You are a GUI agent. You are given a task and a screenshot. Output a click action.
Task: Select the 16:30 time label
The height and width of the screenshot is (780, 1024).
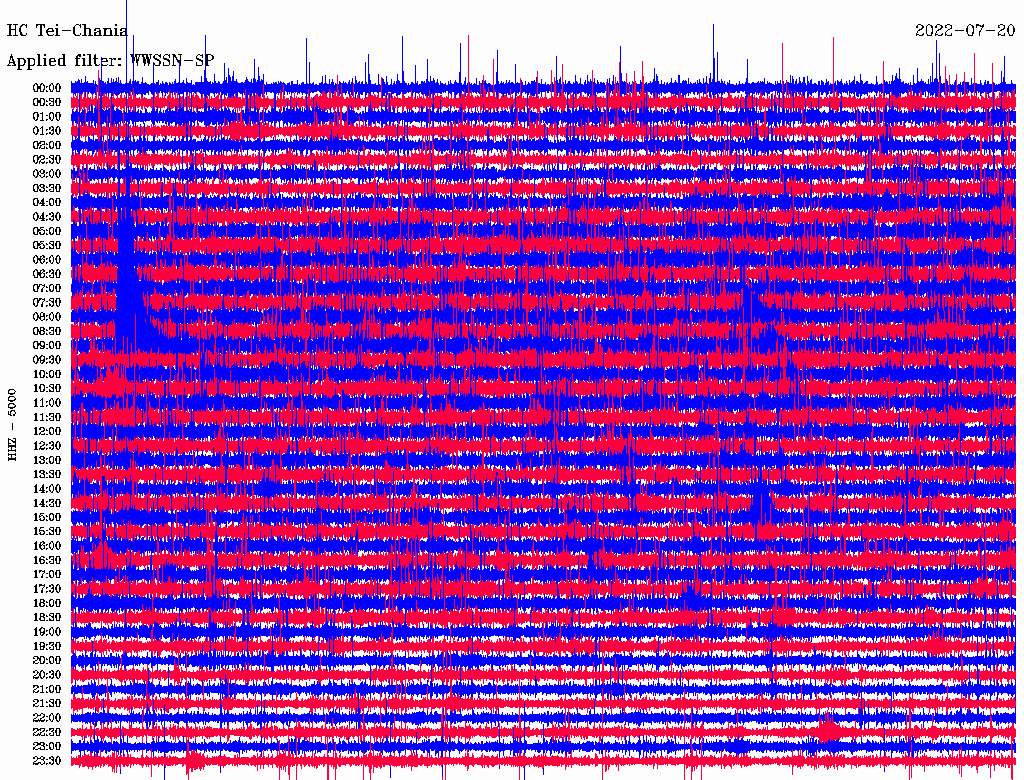tap(46, 561)
